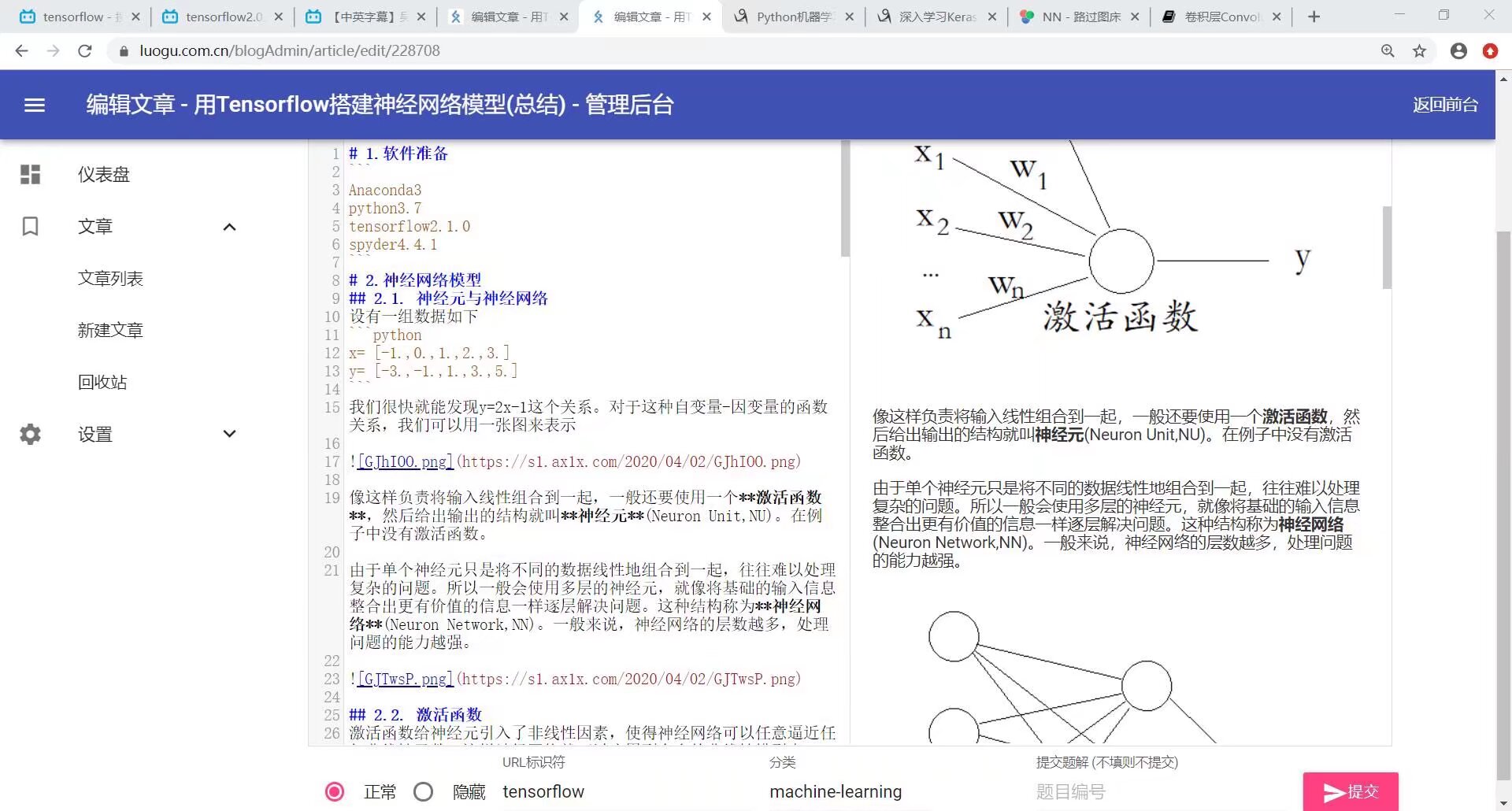Select the 隐藏 radio button
Image resolution: width=1512 pixels, height=811 pixels.
(x=423, y=791)
